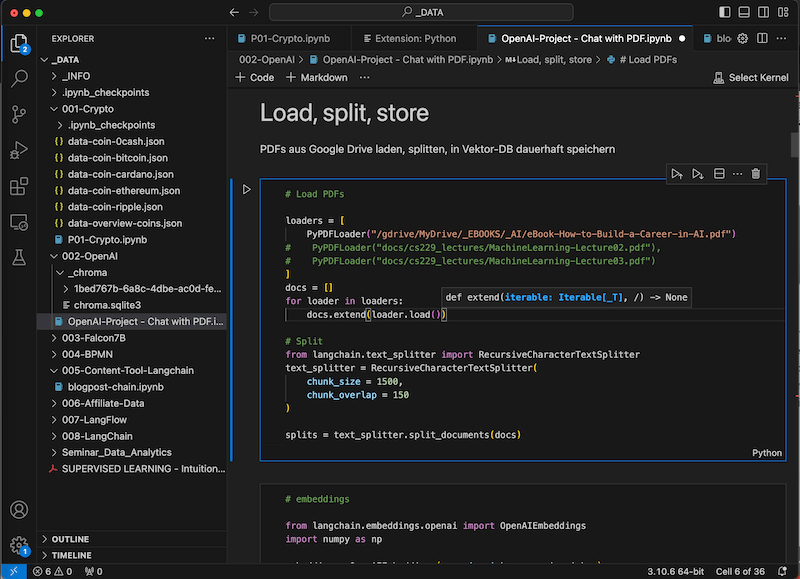Open more cell actions with the ellipsis
Viewport: 800px width, 579px height.
737,174
